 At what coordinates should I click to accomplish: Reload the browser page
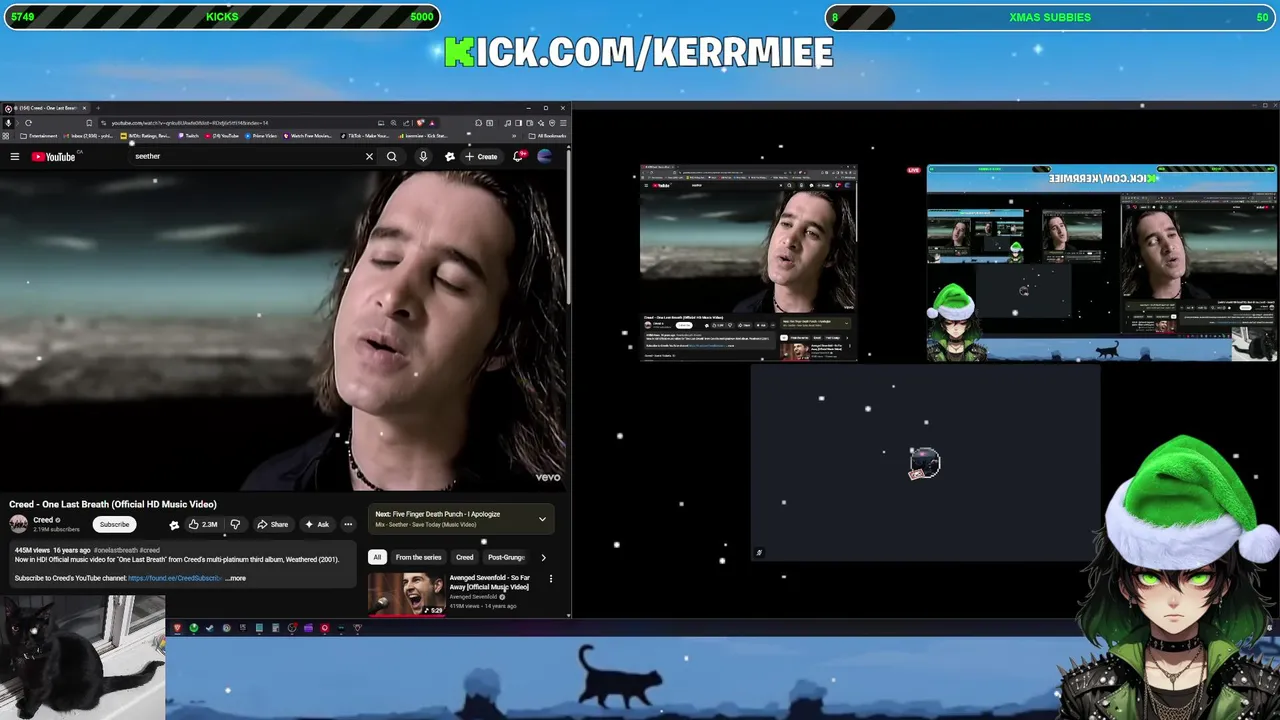pyautogui.click(x=28, y=123)
